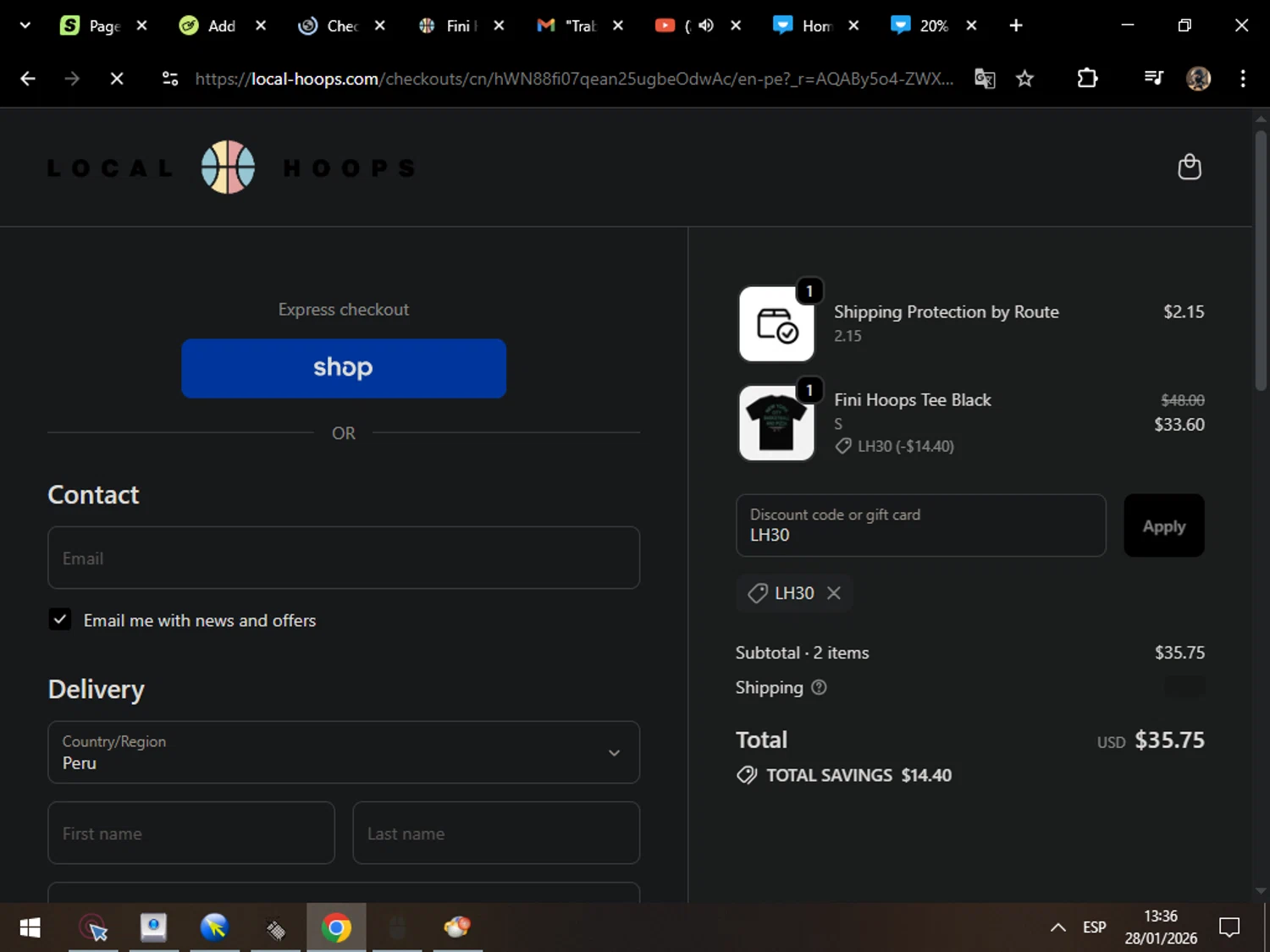Click 'Shipping Protection by Route' item name

(947, 311)
